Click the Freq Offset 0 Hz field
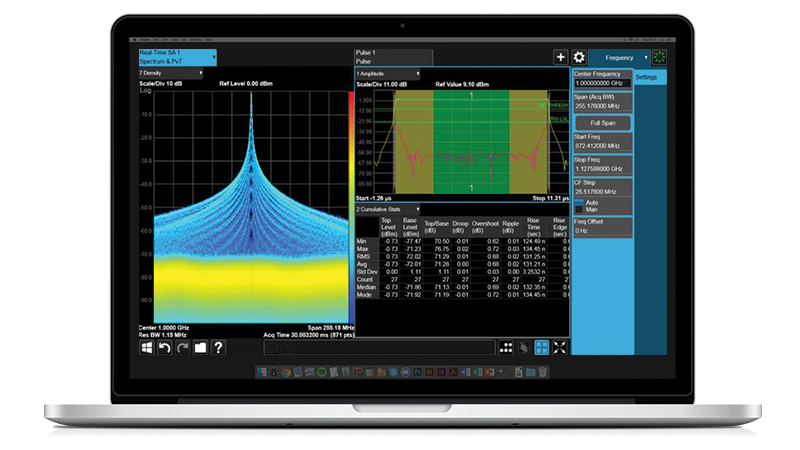800x450 pixels. (x=603, y=227)
